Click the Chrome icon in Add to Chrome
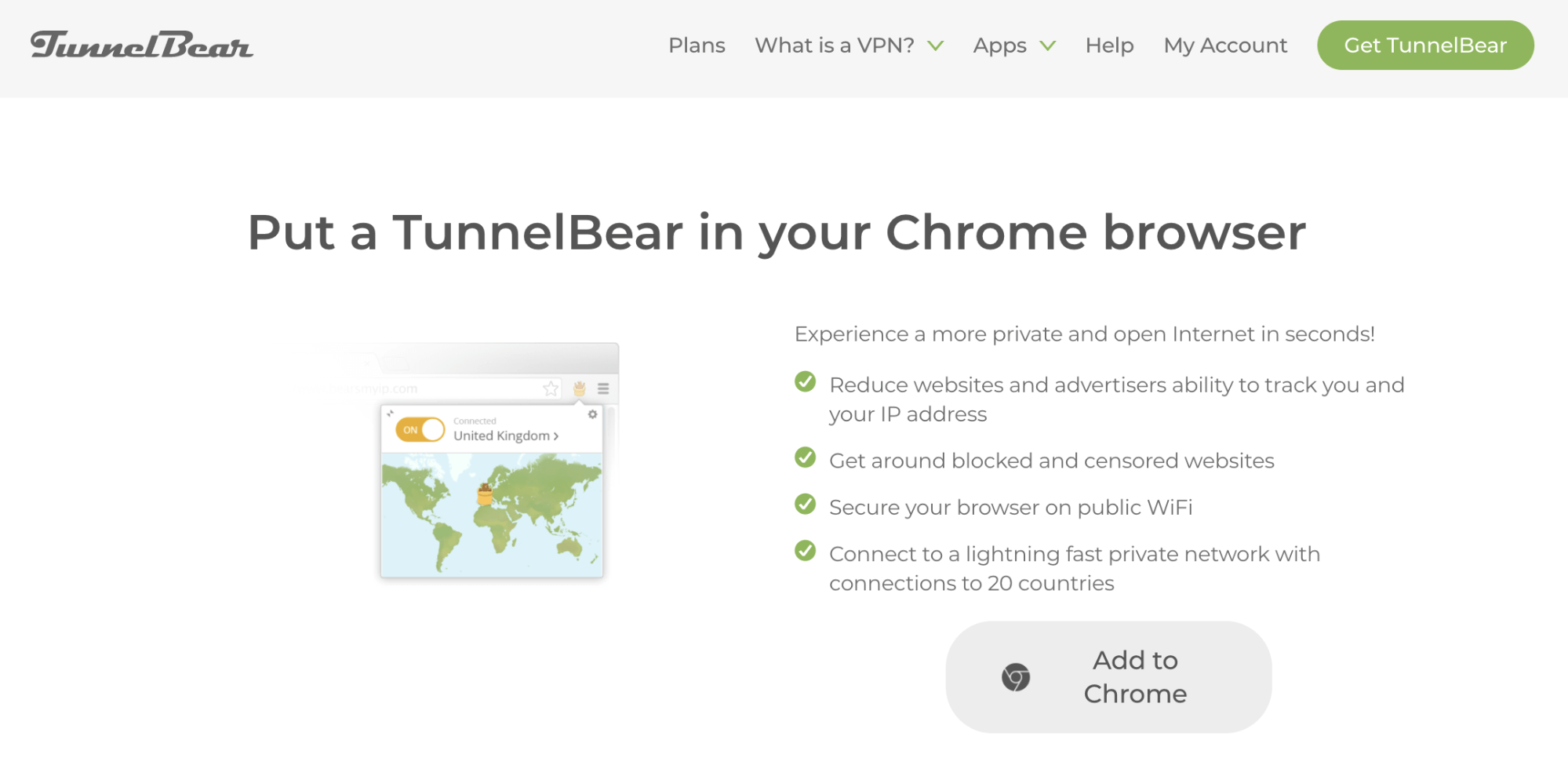 (x=1016, y=677)
